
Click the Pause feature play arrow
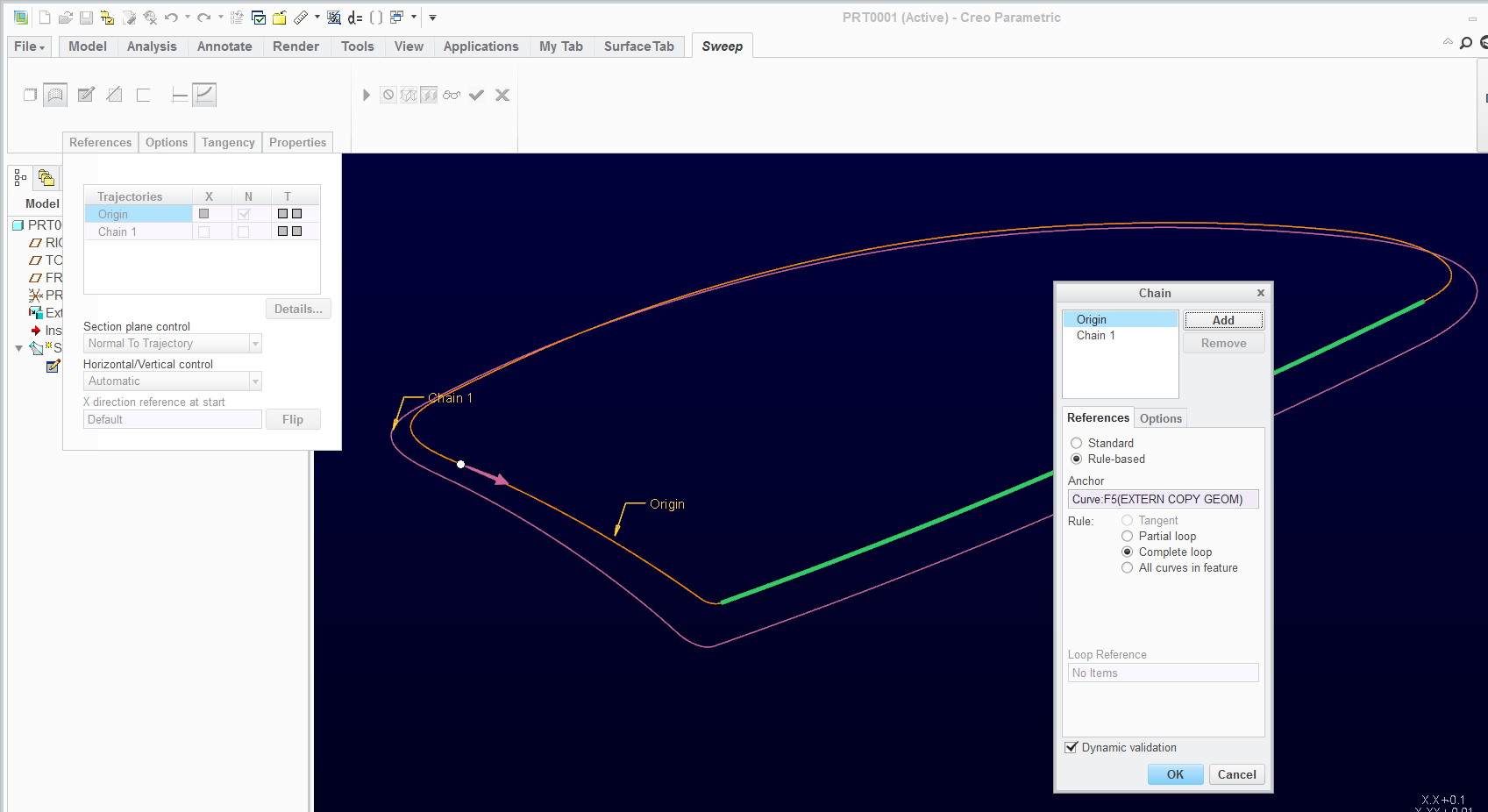(x=367, y=95)
